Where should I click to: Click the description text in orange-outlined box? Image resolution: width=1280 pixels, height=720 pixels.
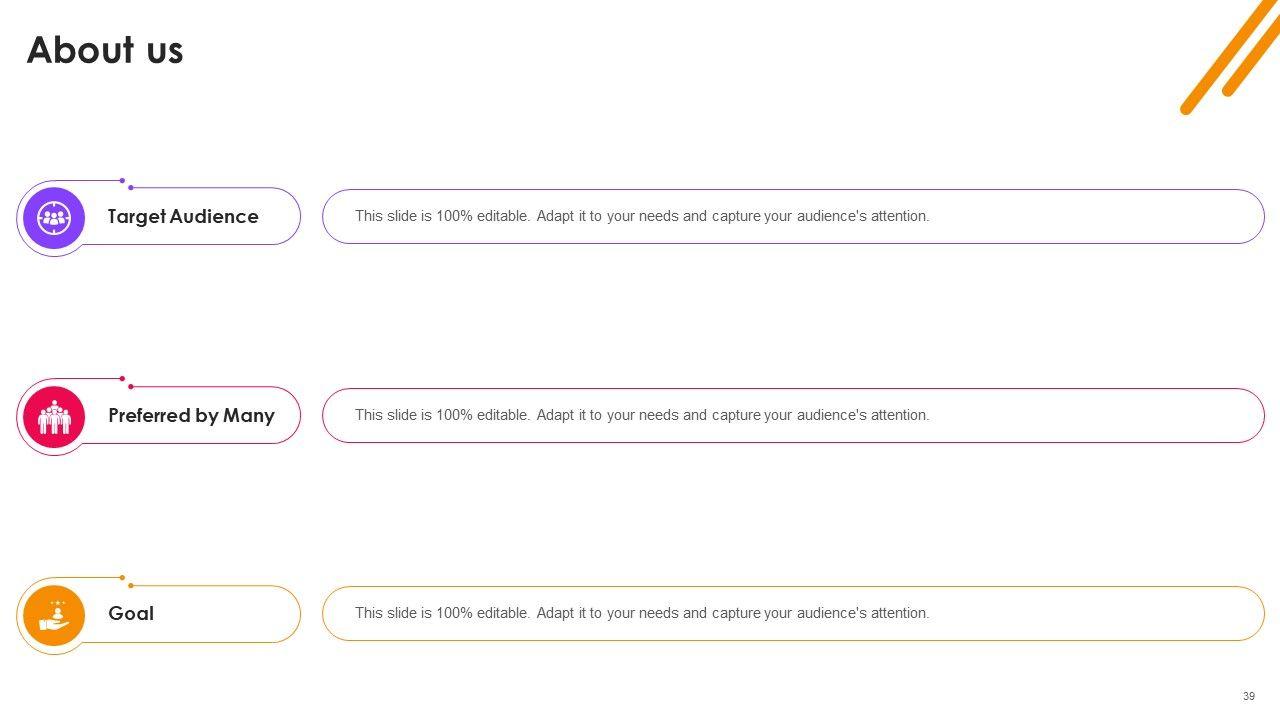click(x=642, y=613)
